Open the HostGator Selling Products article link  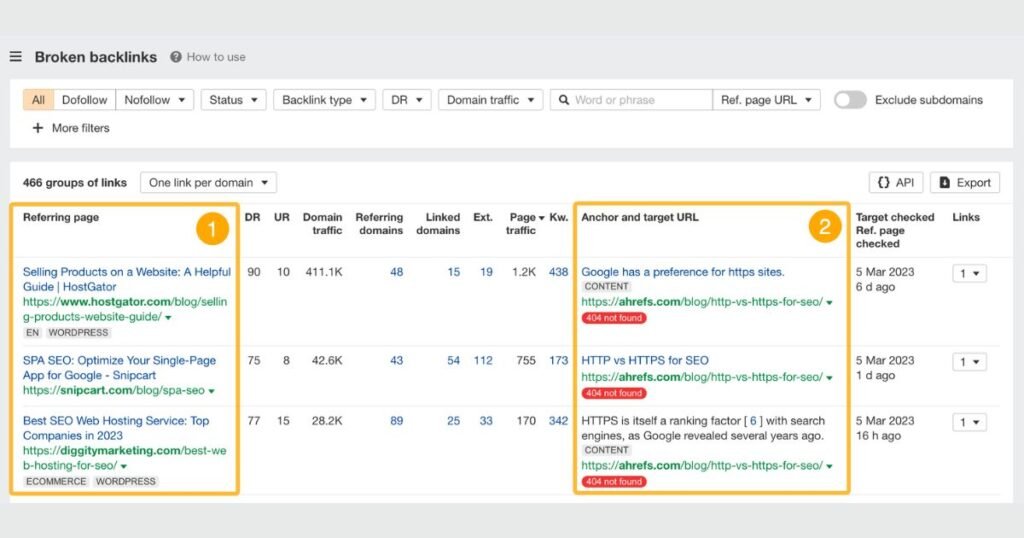coord(126,279)
